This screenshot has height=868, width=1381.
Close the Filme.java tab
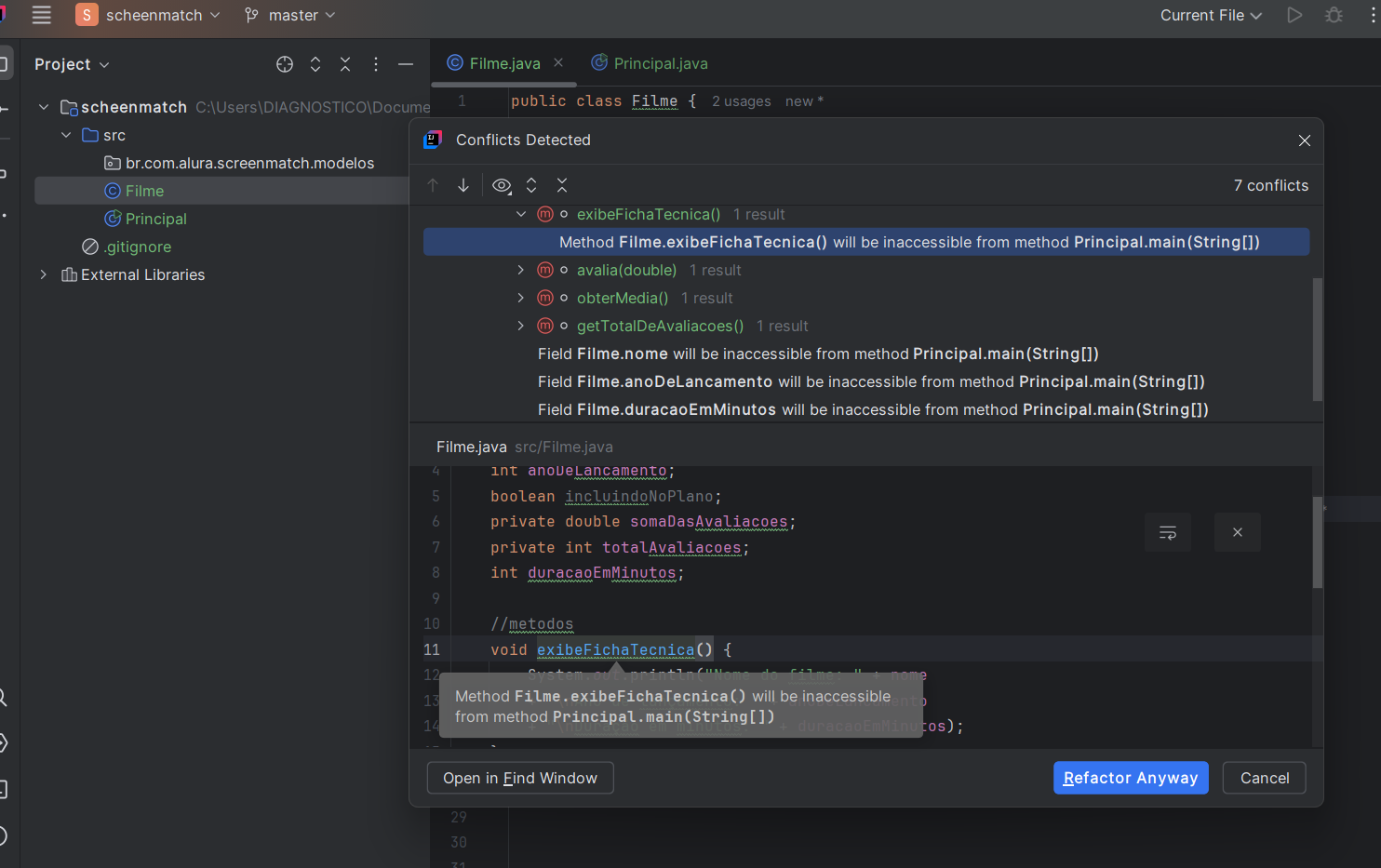[x=558, y=62]
